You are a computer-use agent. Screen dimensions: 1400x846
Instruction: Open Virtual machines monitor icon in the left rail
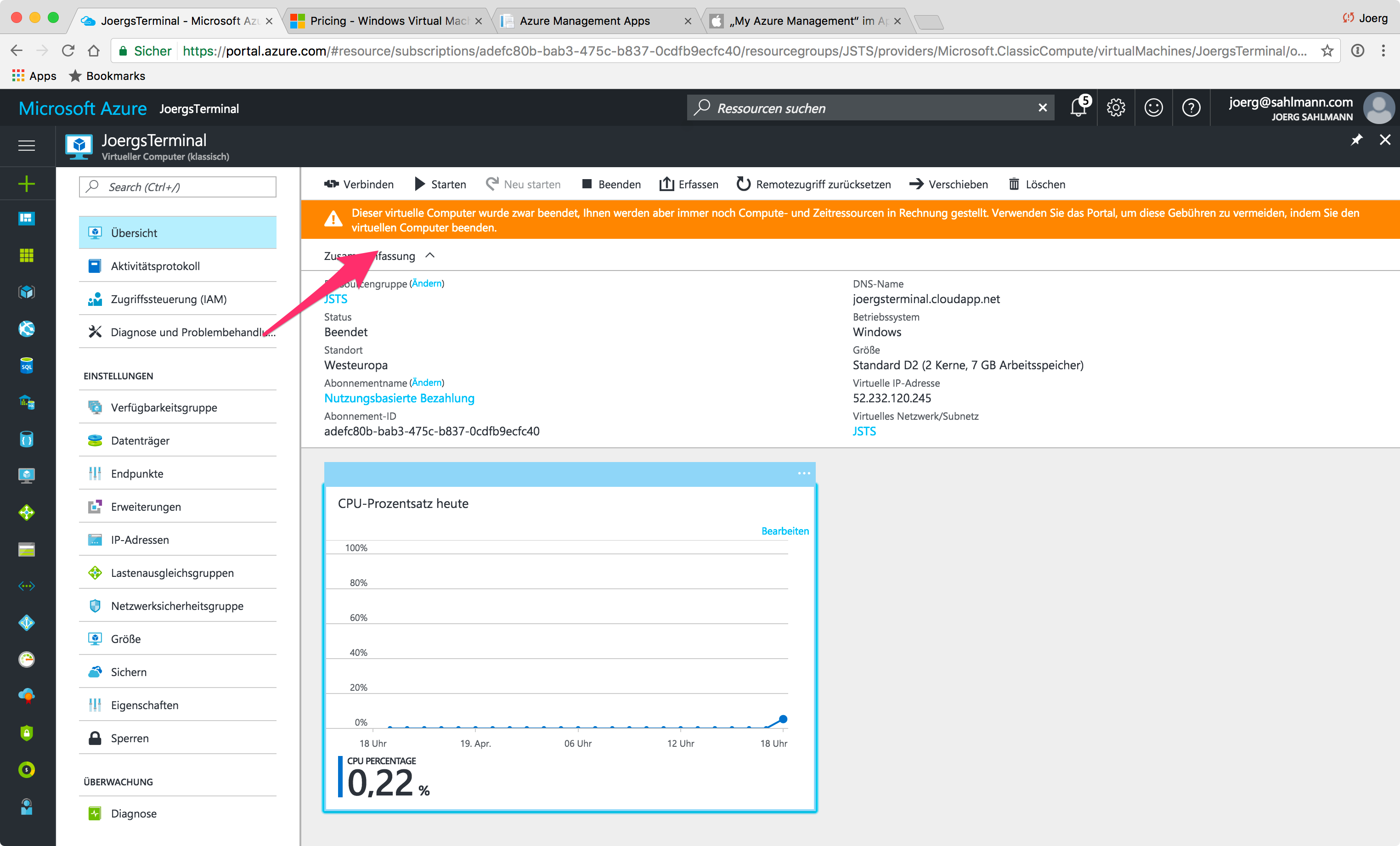pos(27,475)
